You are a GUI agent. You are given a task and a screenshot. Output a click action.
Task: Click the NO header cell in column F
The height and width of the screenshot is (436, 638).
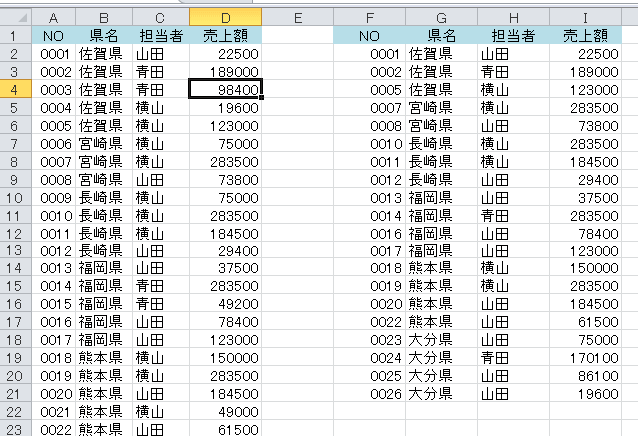369,35
